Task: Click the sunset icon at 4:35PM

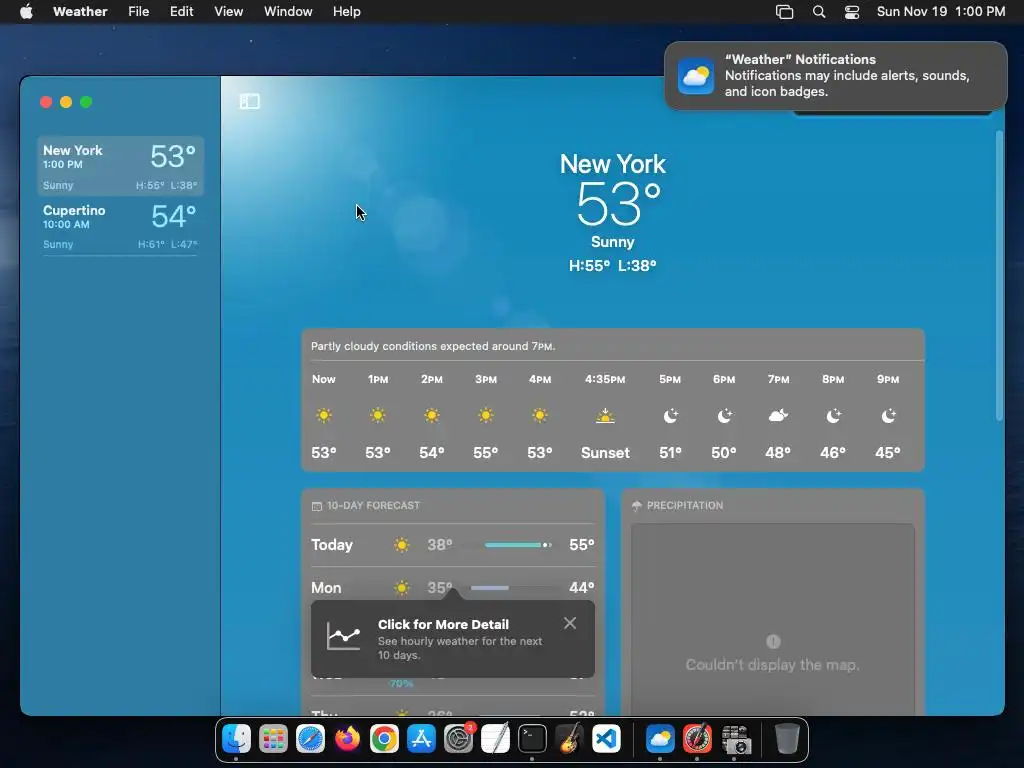Action: tap(605, 416)
